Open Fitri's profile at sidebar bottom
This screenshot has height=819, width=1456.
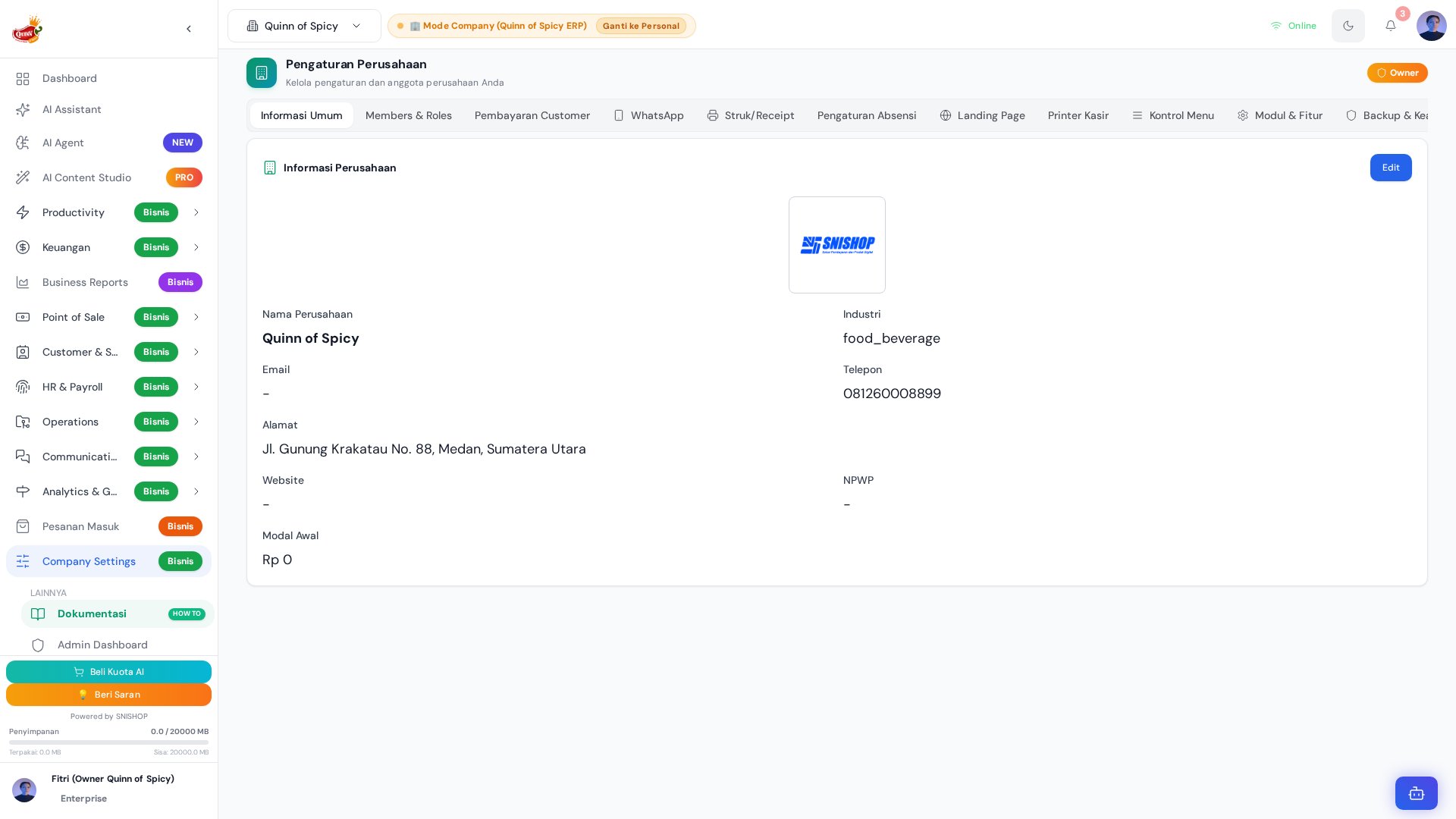click(108, 789)
